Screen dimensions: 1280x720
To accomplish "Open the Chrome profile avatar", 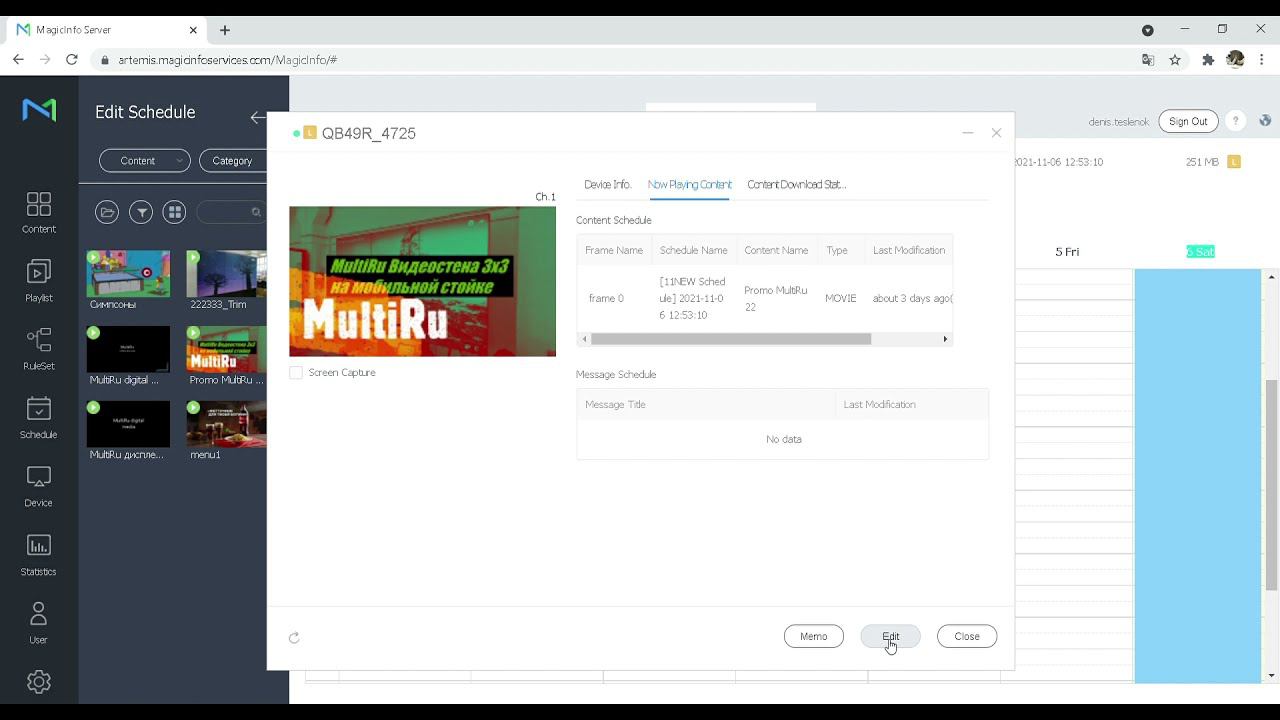I will [1235, 60].
